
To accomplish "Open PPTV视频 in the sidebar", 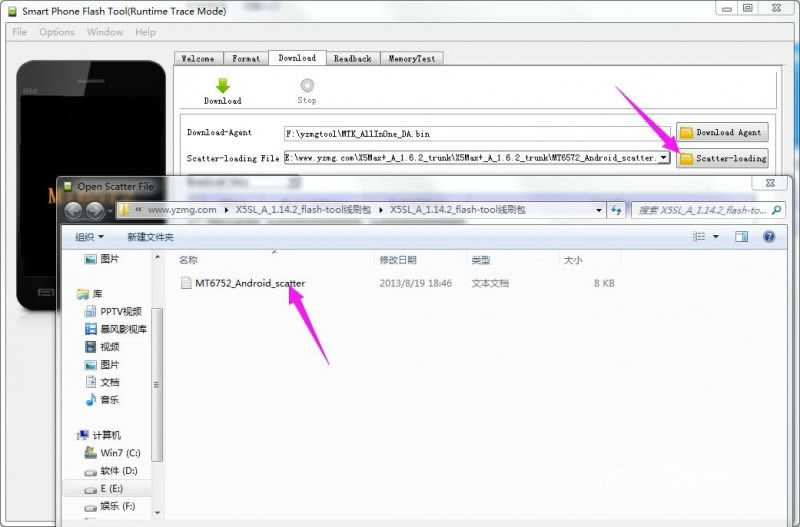I will point(121,311).
